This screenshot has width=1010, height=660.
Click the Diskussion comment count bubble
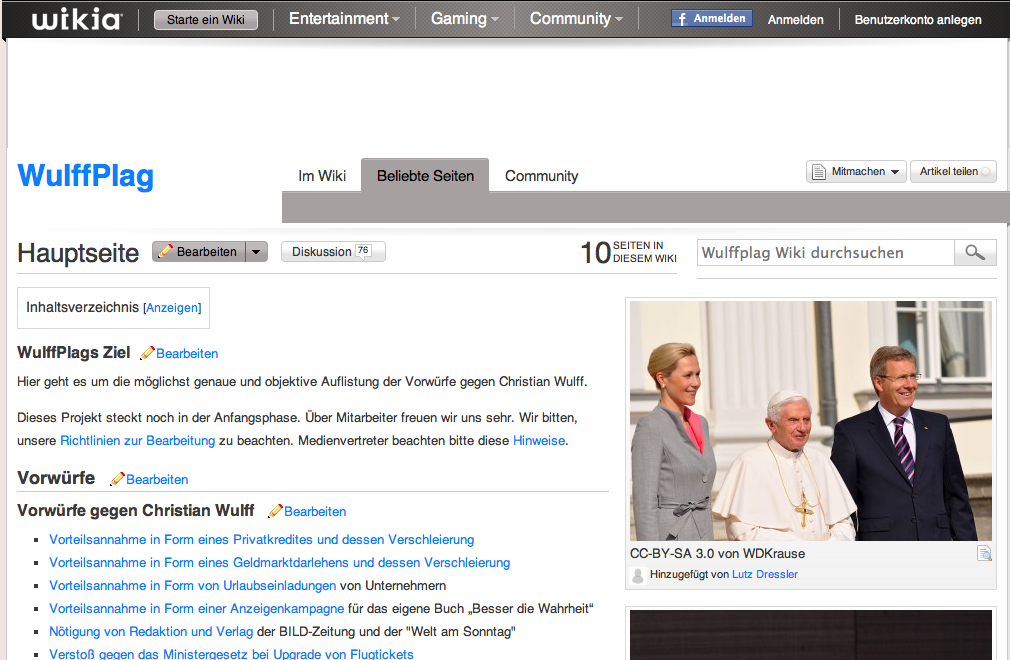[363, 251]
